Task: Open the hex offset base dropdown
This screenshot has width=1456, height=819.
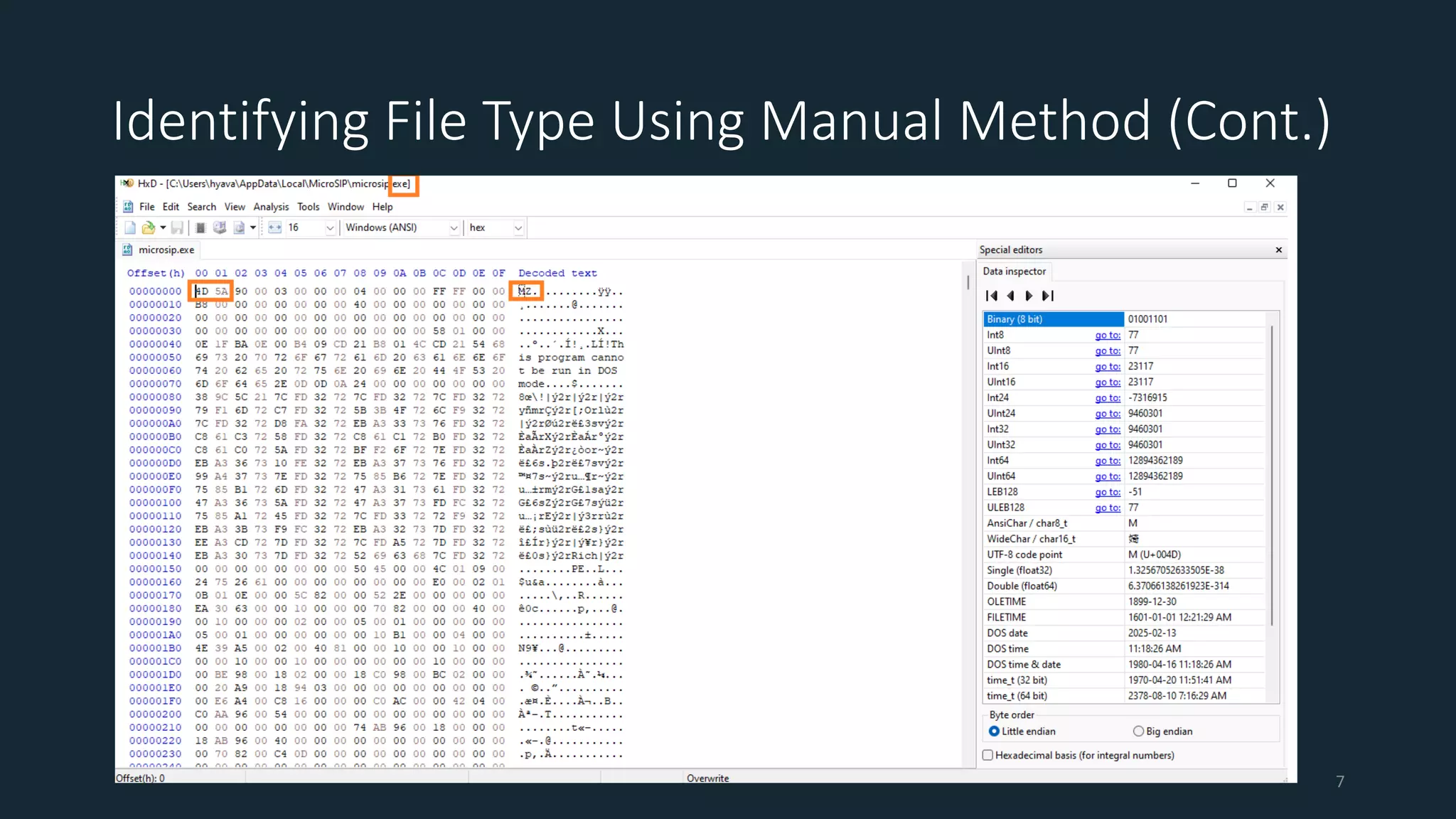Action: (518, 227)
